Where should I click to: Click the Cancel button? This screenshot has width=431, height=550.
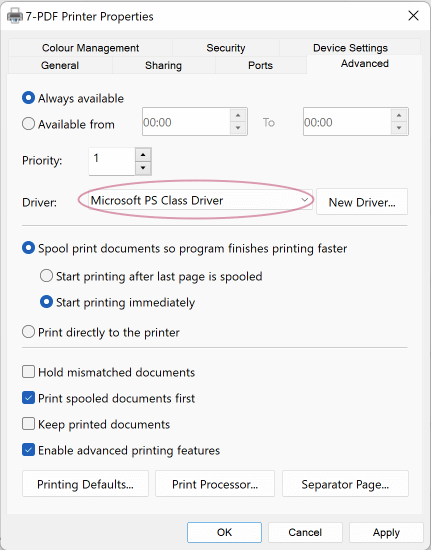[x=305, y=532]
